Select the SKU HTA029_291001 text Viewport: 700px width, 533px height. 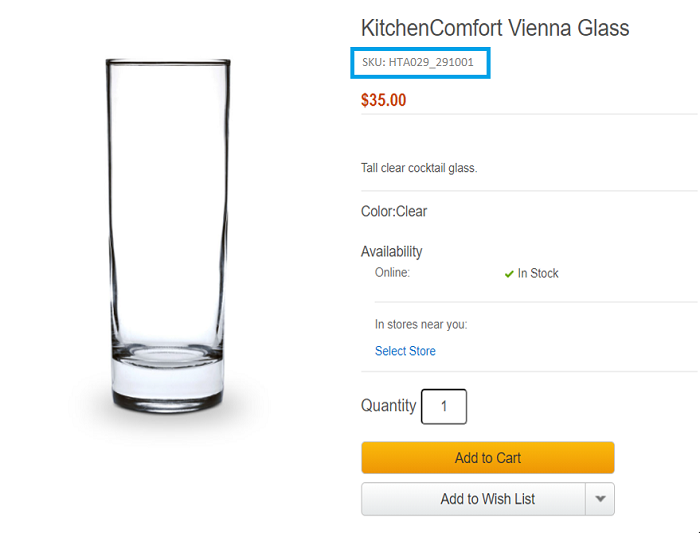[x=424, y=64]
